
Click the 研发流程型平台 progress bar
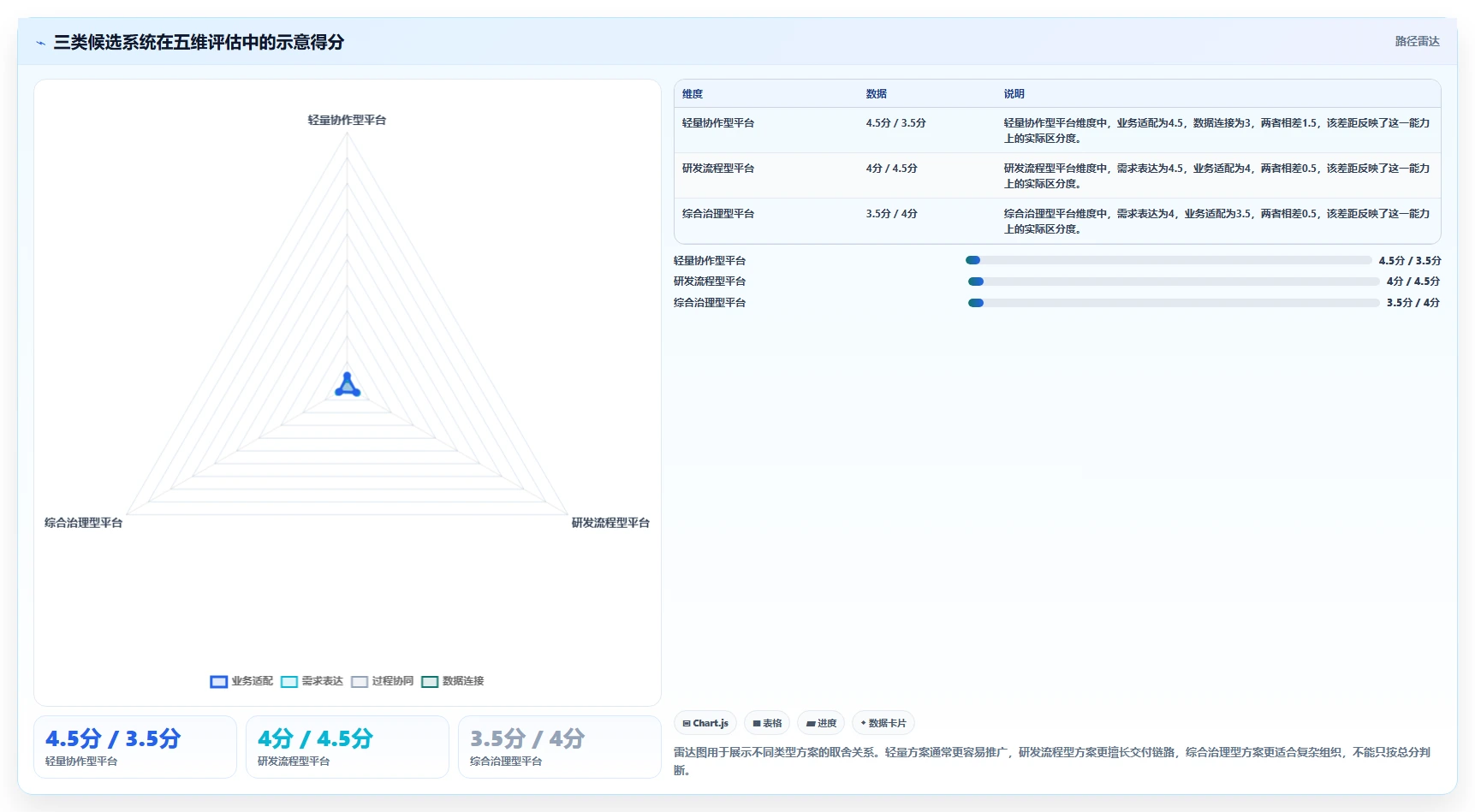click(x=1174, y=282)
